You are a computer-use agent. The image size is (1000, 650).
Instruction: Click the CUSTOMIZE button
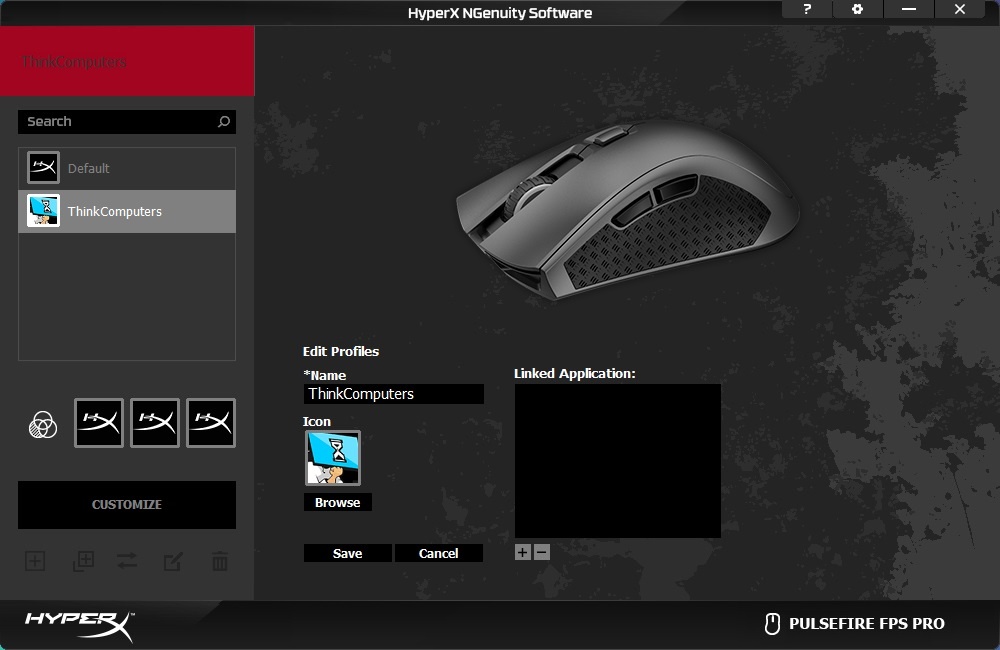point(127,505)
